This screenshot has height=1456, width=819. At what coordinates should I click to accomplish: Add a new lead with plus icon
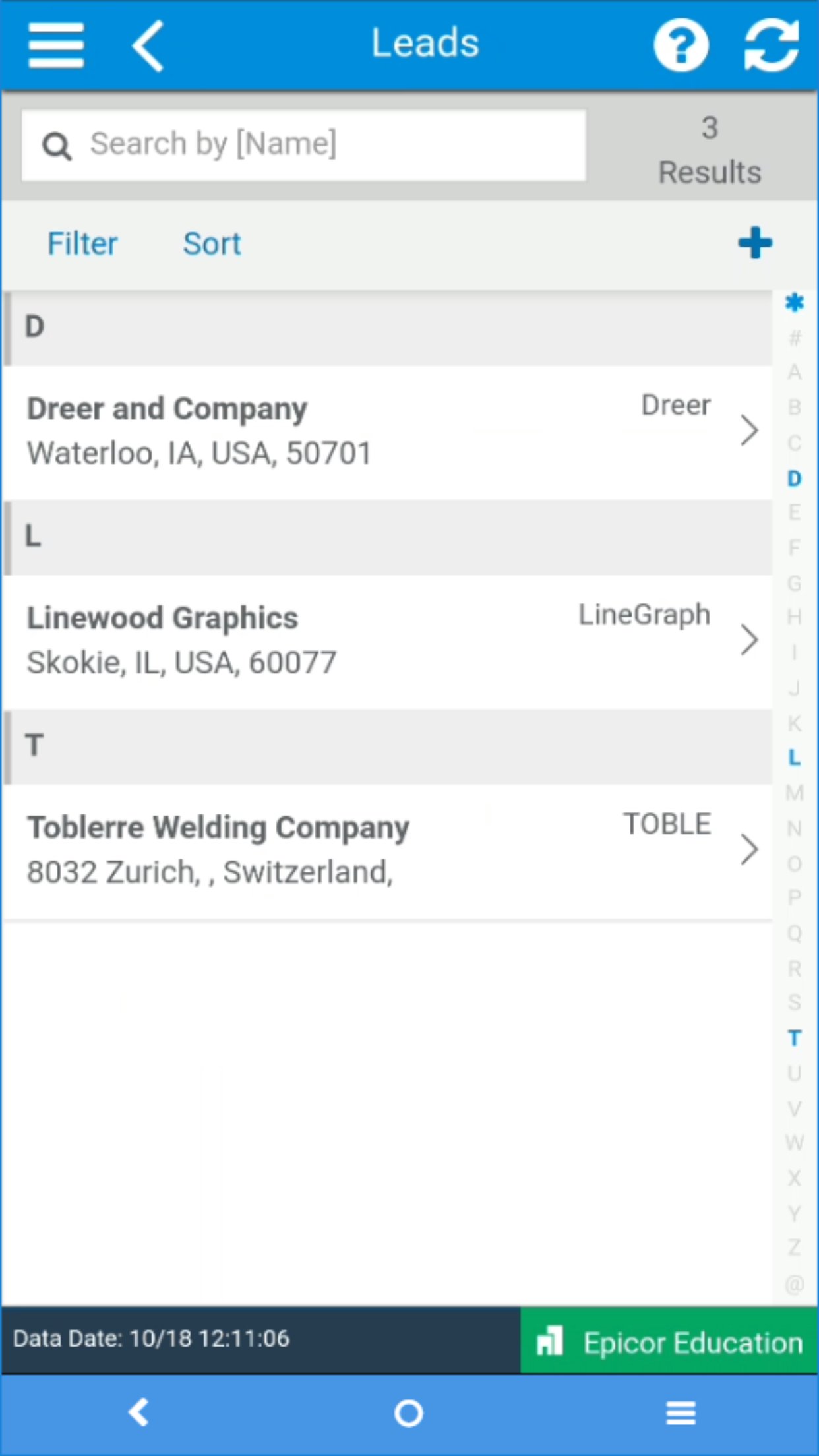(x=755, y=243)
